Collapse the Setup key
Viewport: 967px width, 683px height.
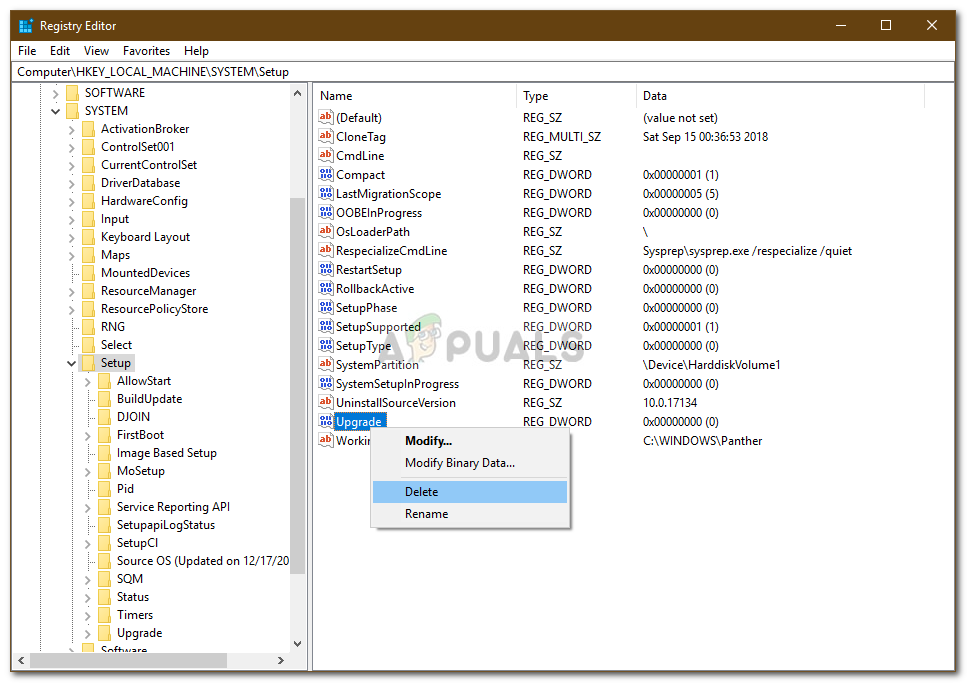(72, 363)
